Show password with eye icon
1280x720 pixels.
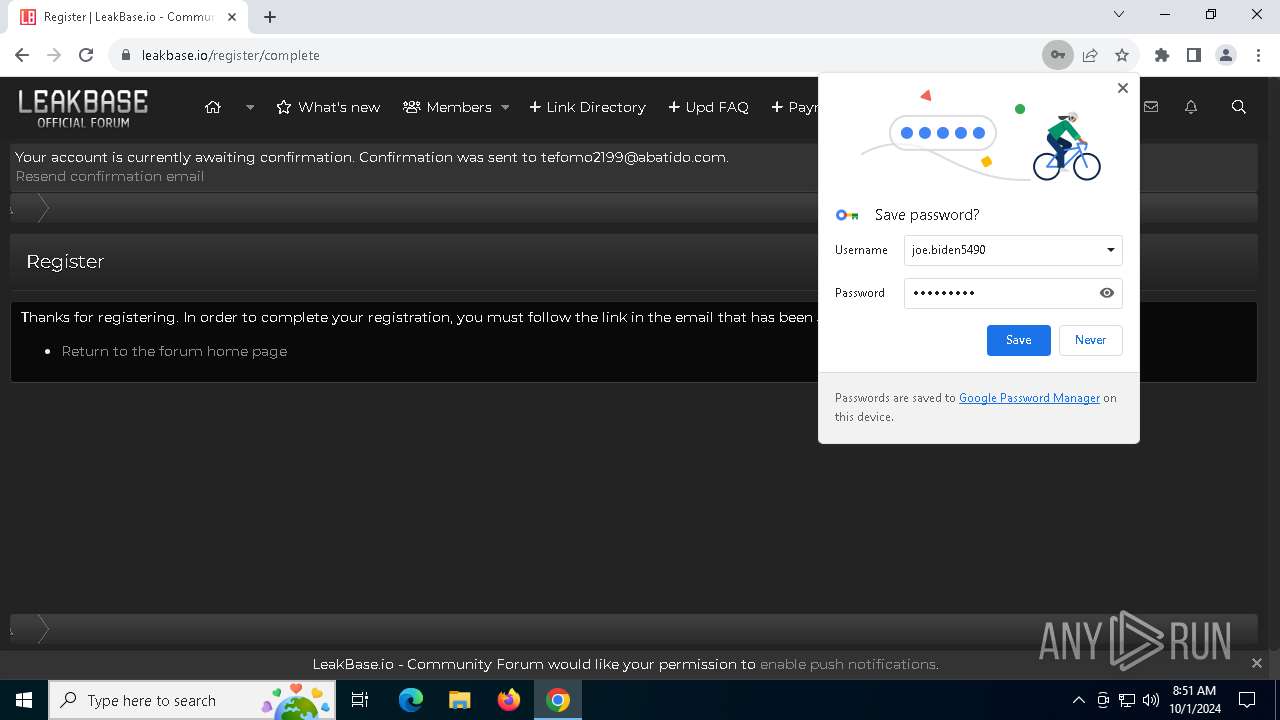coord(1107,293)
